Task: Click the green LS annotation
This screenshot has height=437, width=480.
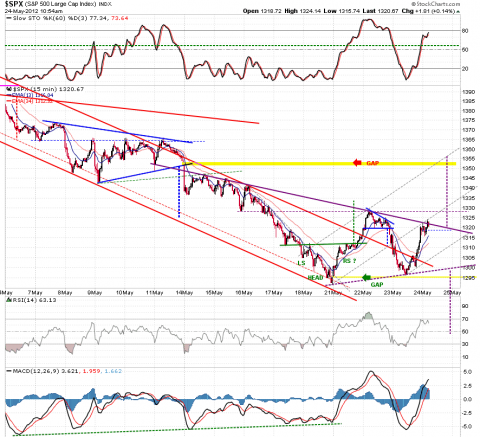Action: click(x=301, y=263)
